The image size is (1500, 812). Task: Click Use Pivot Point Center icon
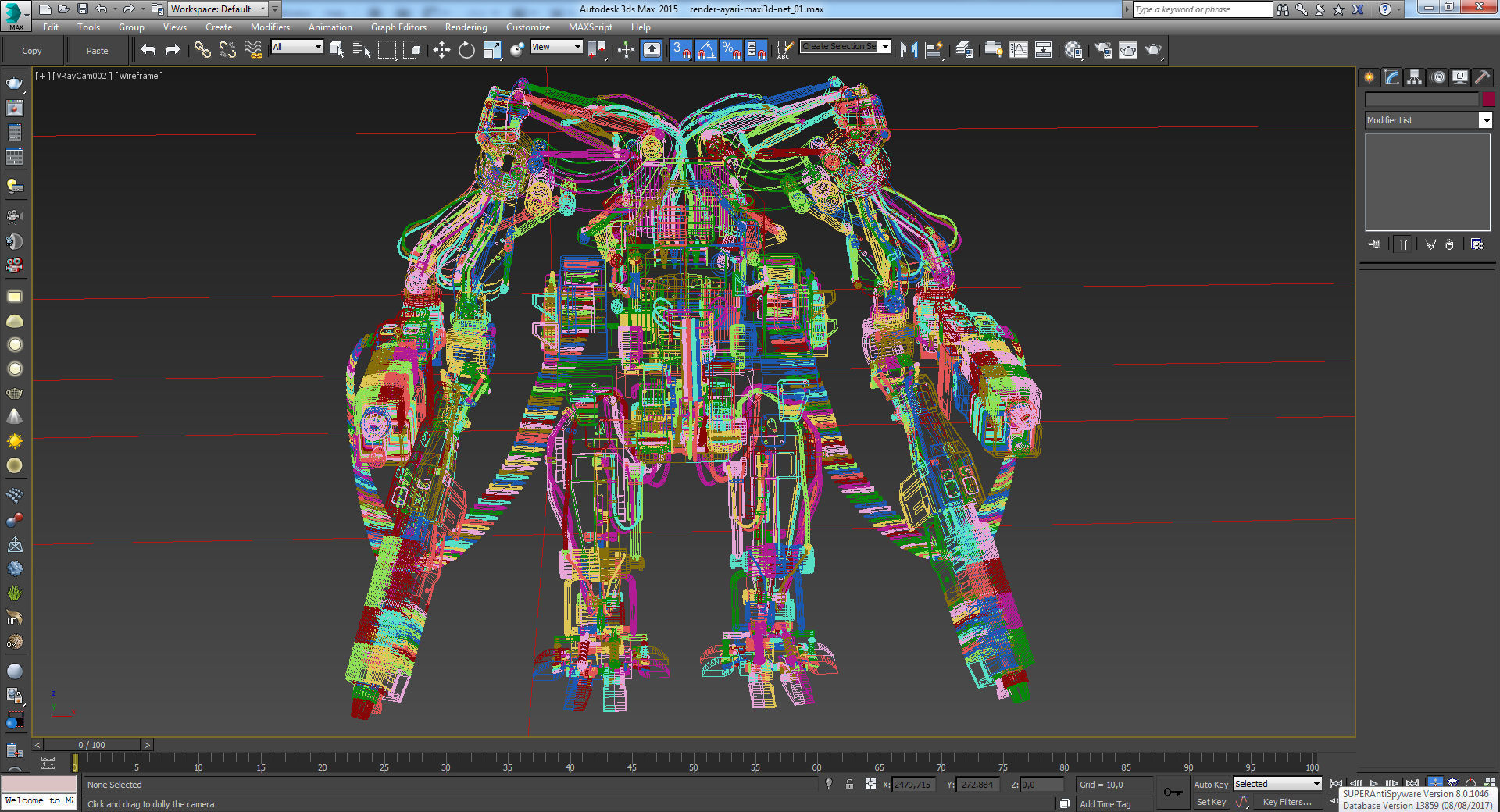click(598, 50)
